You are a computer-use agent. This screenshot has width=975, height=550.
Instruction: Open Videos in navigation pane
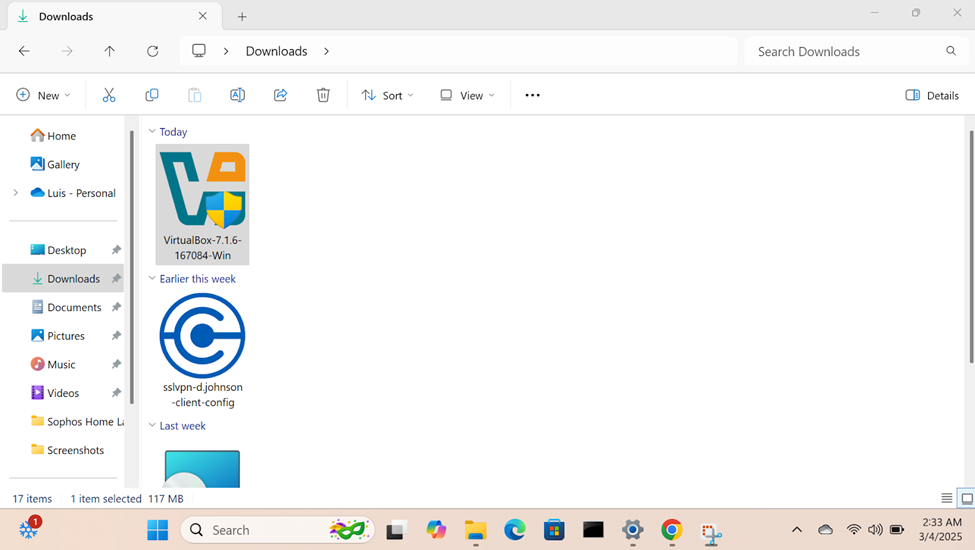pos(62,393)
